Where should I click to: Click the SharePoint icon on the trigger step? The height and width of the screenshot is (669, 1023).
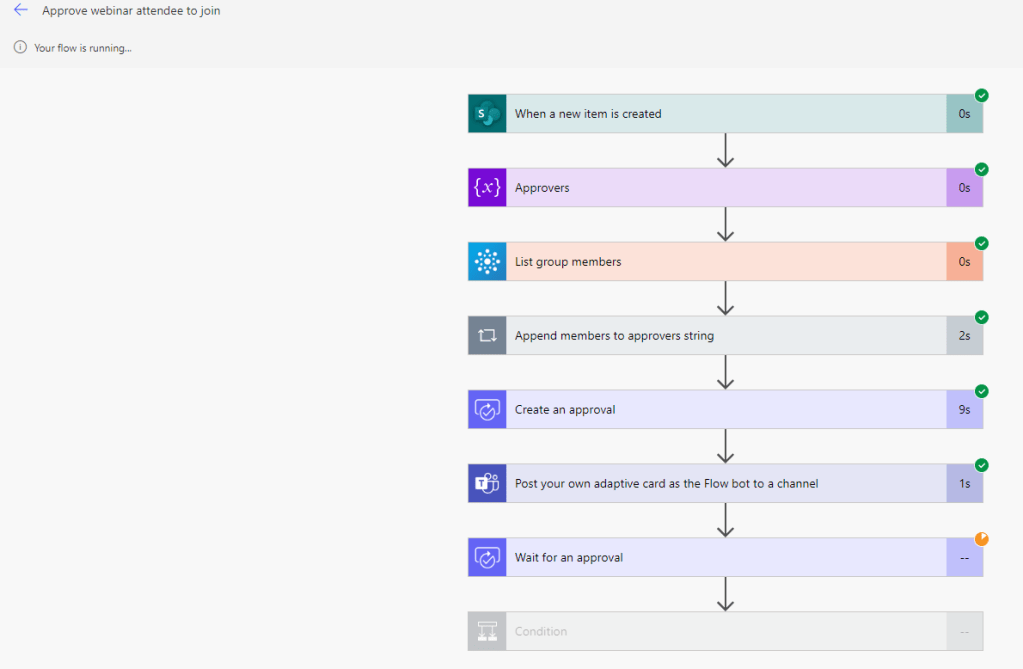(x=487, y=114)
